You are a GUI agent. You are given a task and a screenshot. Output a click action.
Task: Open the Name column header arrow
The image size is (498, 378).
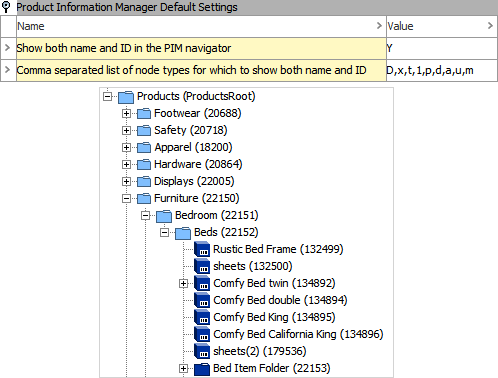click(379, 26)
